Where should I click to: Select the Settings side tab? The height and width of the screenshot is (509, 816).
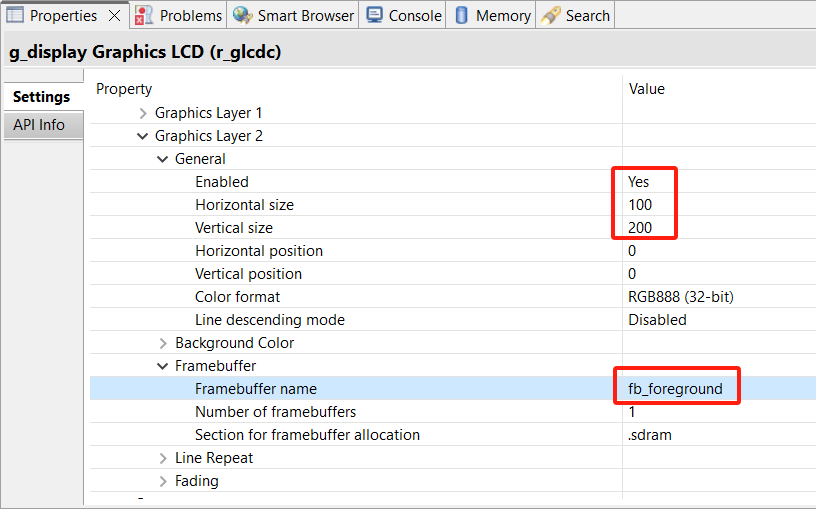(x=41, y=97)
